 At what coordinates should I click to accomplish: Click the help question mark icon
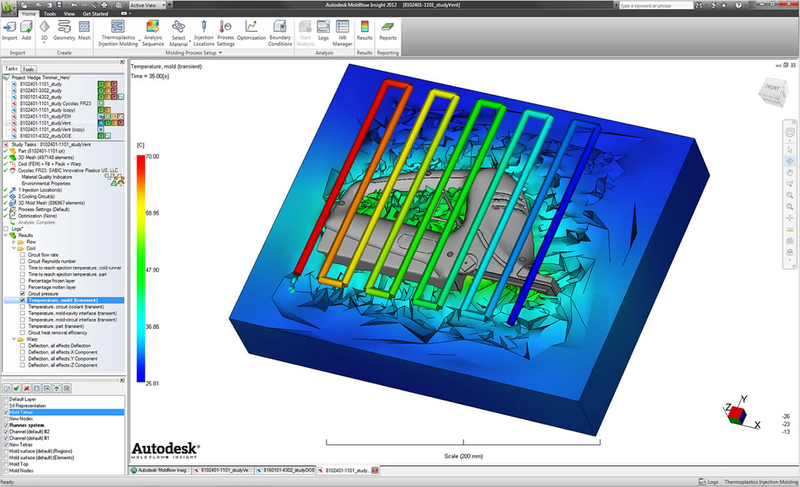pyautogui.click(x=738, y=5)
